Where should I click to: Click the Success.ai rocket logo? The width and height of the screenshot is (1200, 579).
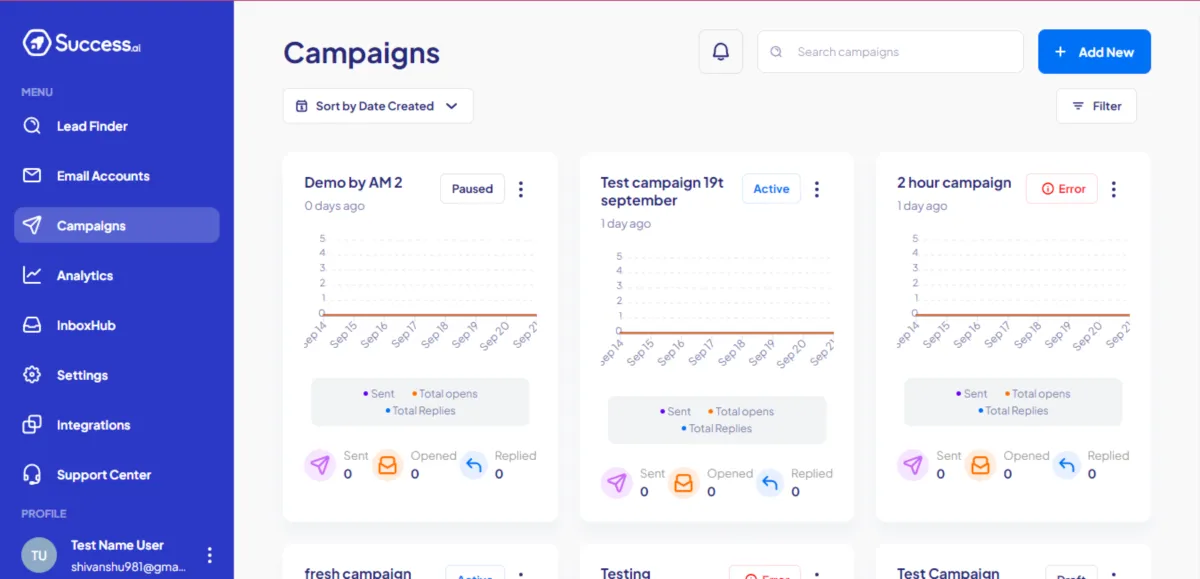[37, 42]
